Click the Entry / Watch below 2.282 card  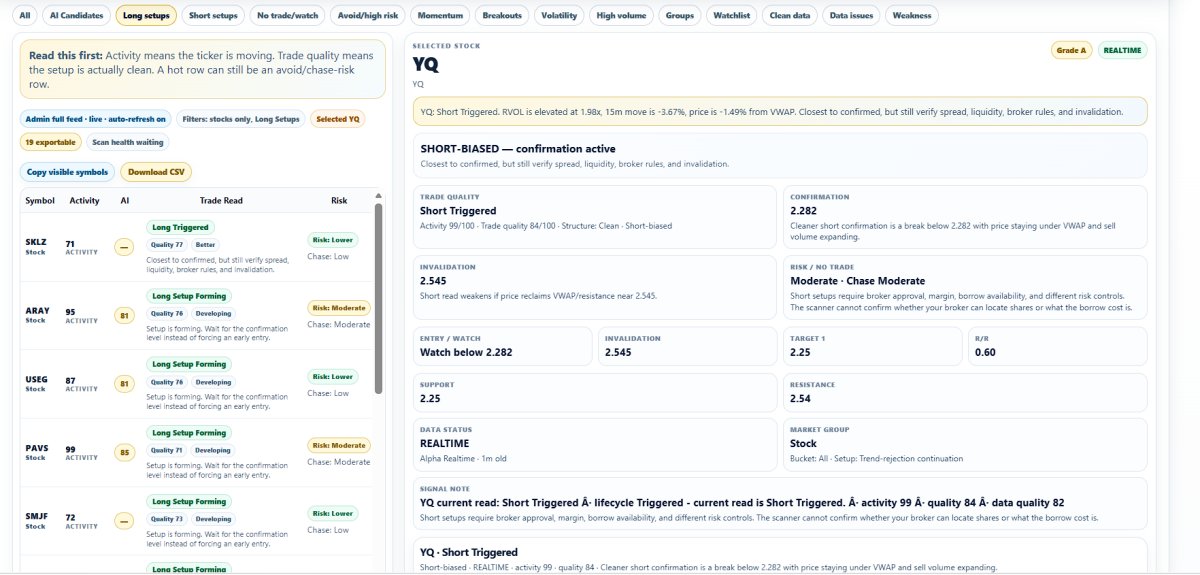503,346
